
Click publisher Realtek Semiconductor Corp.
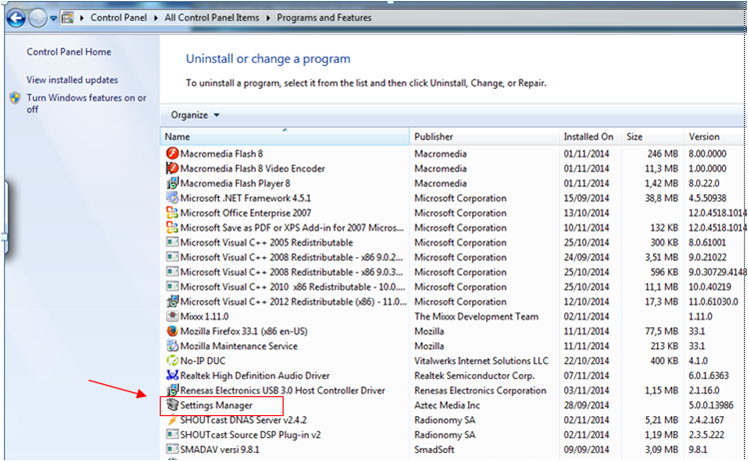(474, 376)
